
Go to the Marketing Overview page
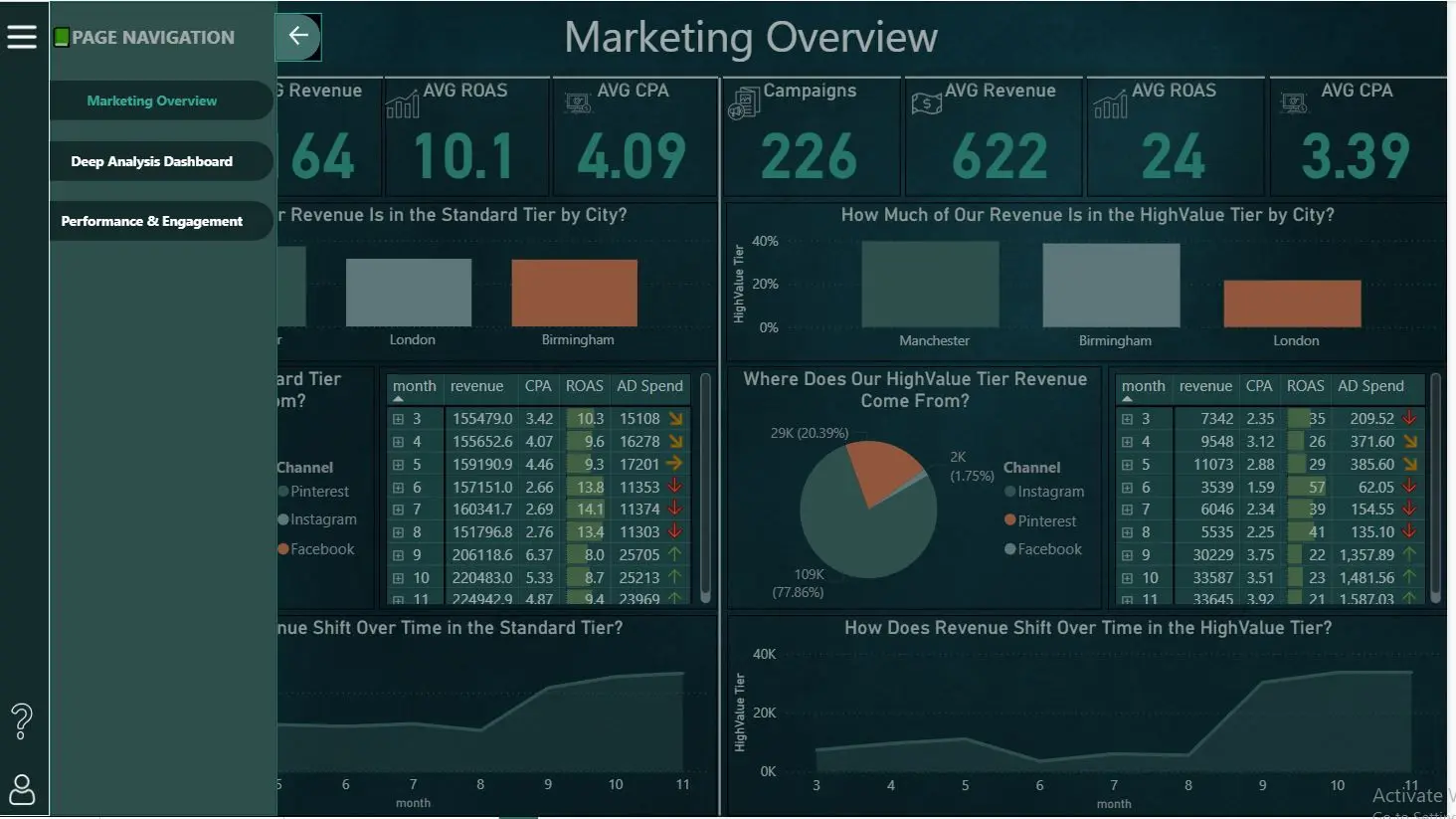coord(161,101)
